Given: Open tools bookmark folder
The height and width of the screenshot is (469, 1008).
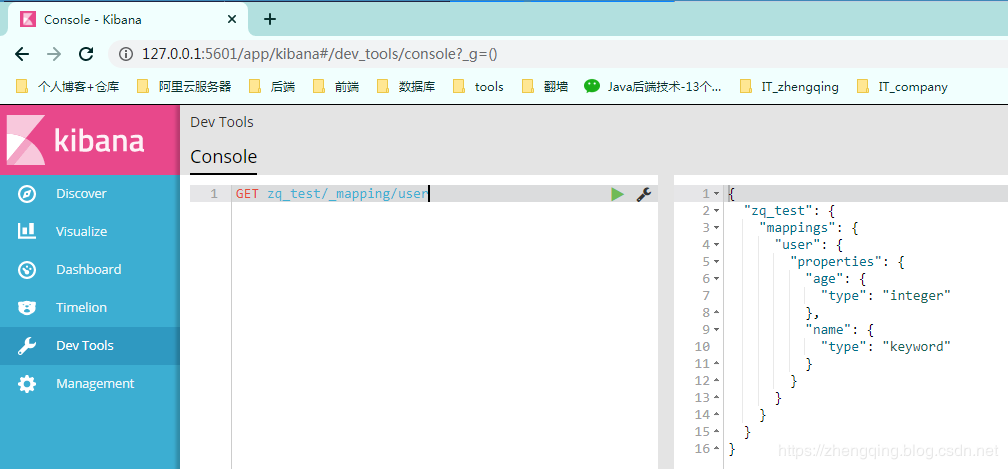Looking at the screenshot, I should pos(478,86).
